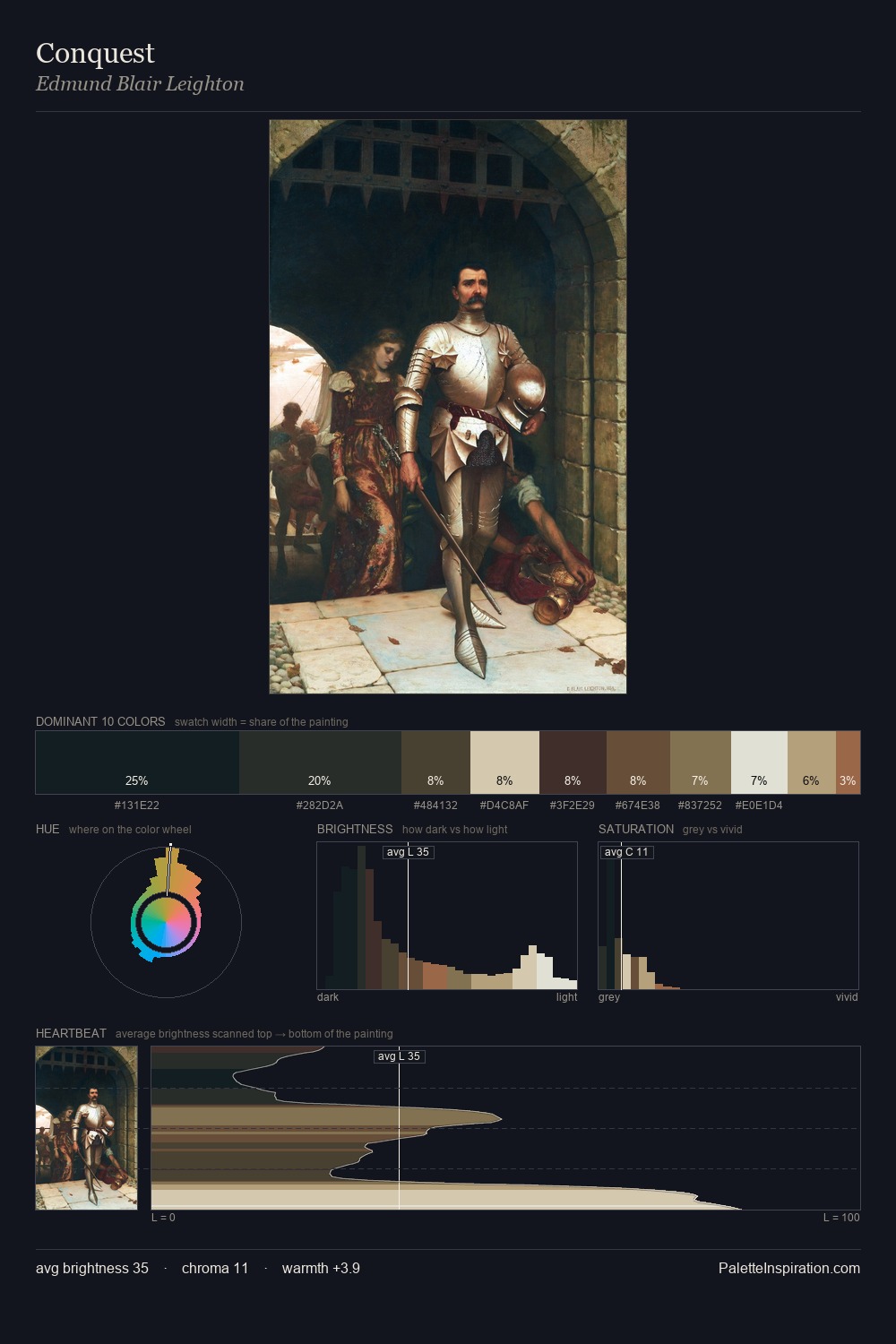Click the 3% copper swatch
Viewport: 896px width, 1344px height.
point(848,762)
